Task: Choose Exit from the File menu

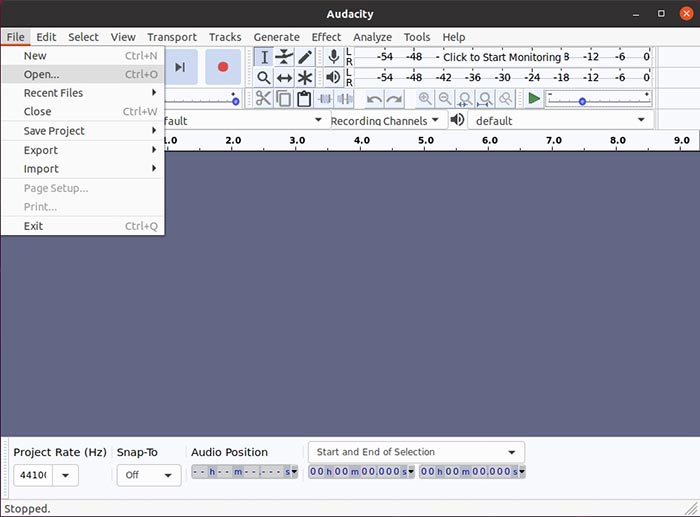Action: [83, 226]
